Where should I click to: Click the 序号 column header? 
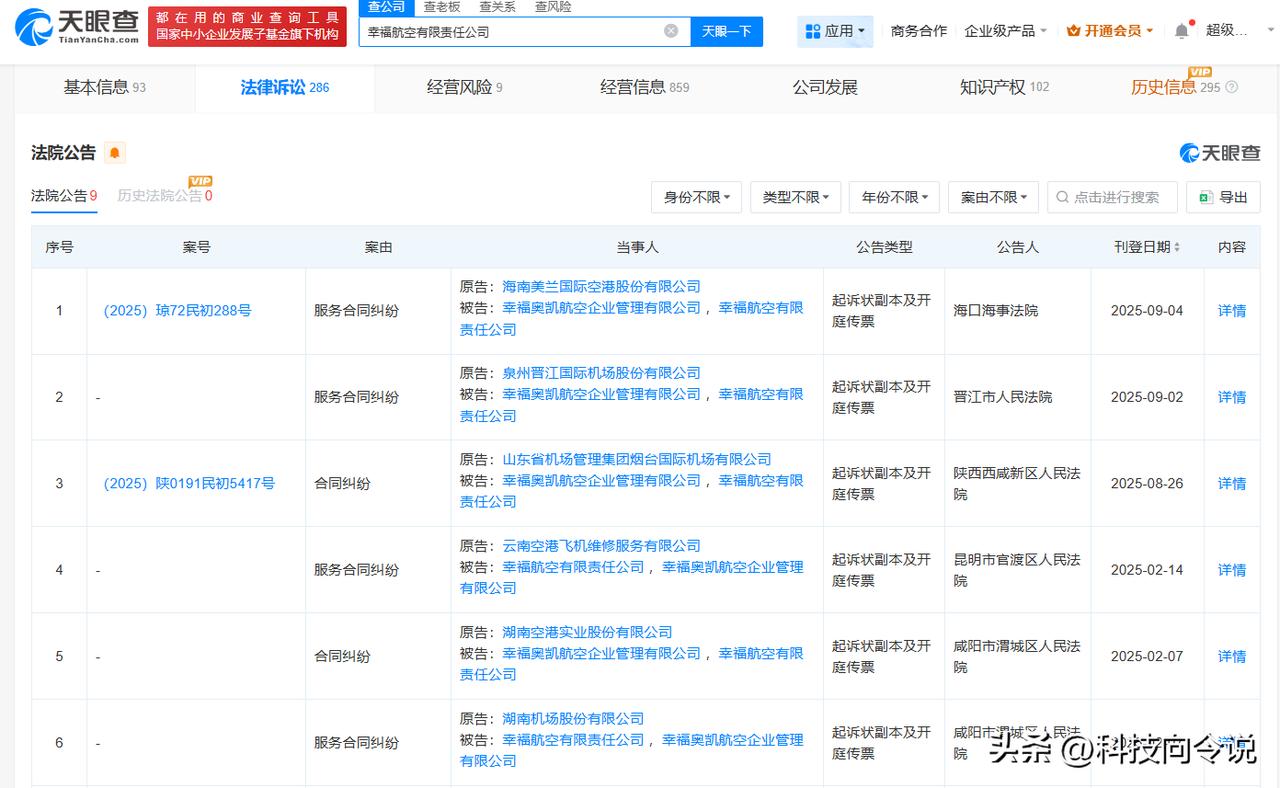click(x=59, y=247)
